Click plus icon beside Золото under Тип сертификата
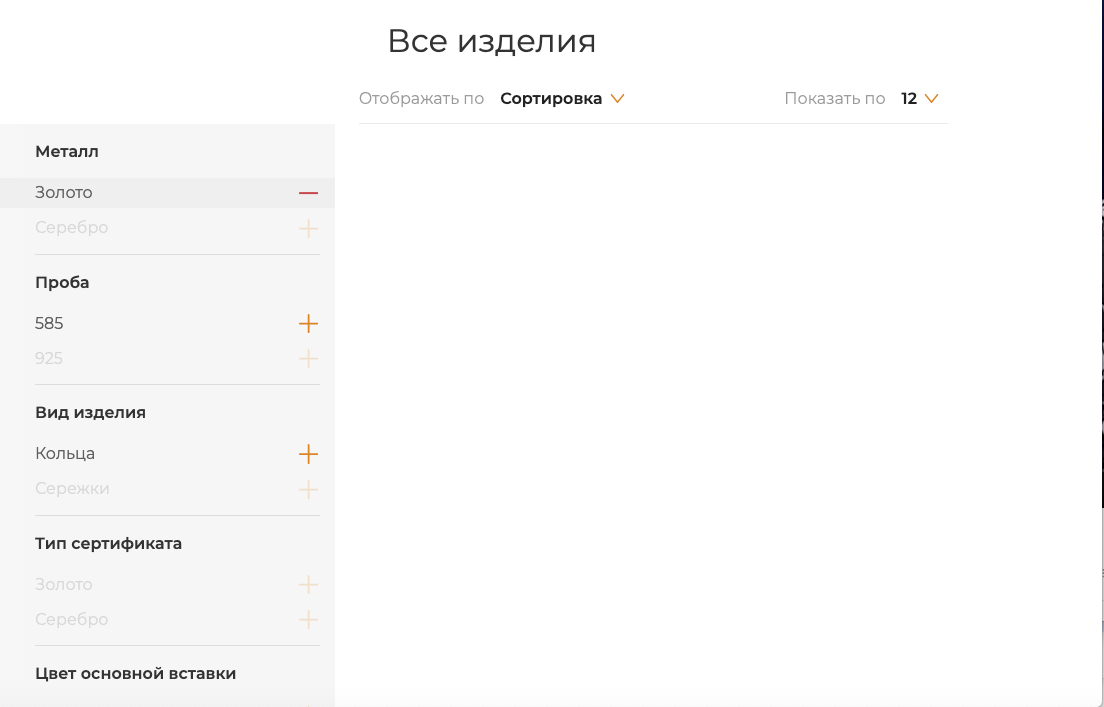 308,585
